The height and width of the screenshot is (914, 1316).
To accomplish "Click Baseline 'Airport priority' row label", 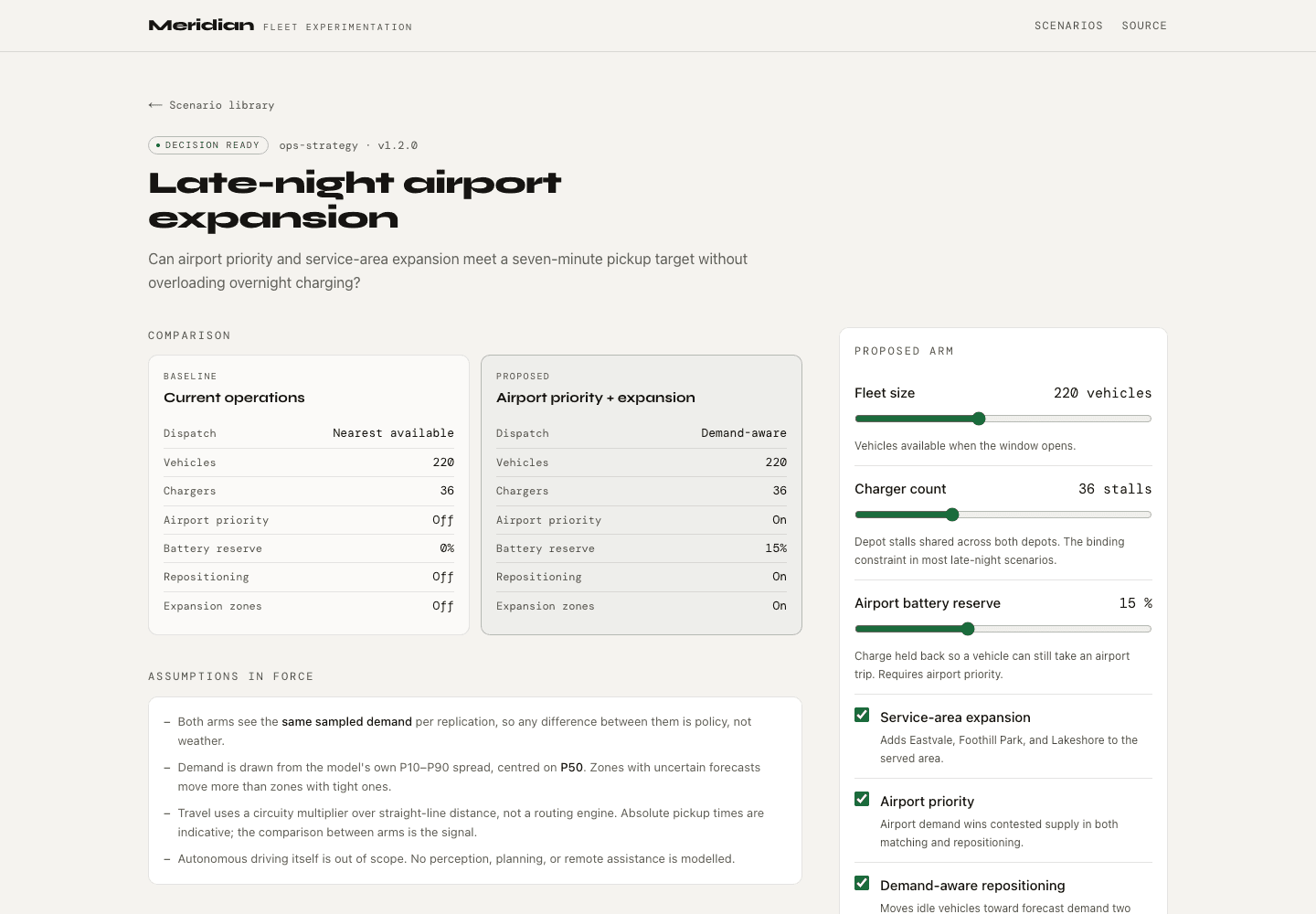I will [x=217, y=520].
